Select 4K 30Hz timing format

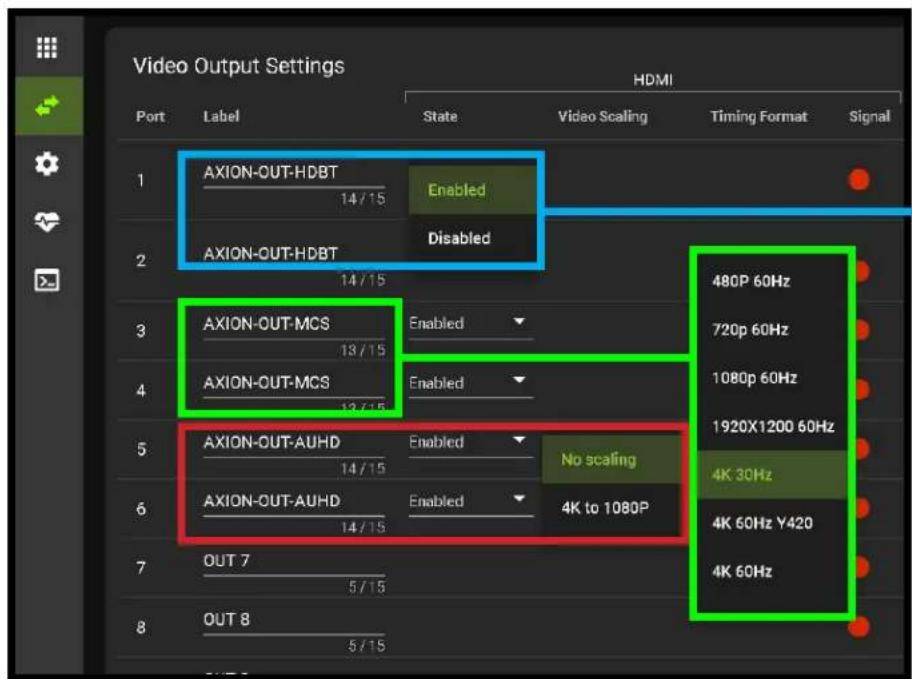[771, 475]
